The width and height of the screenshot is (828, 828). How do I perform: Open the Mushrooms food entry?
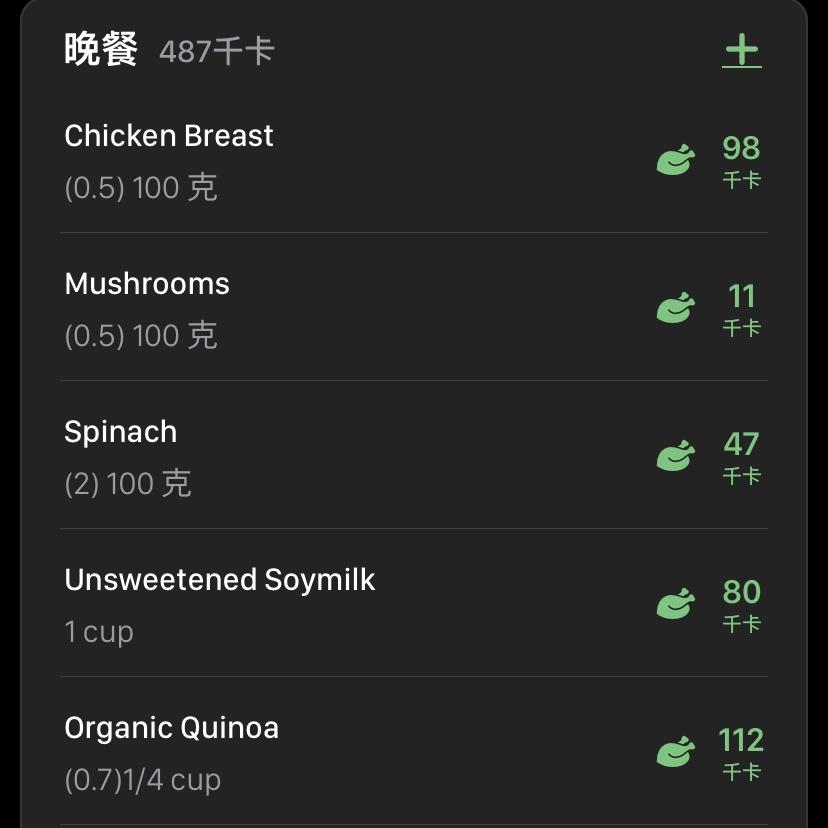147,284
